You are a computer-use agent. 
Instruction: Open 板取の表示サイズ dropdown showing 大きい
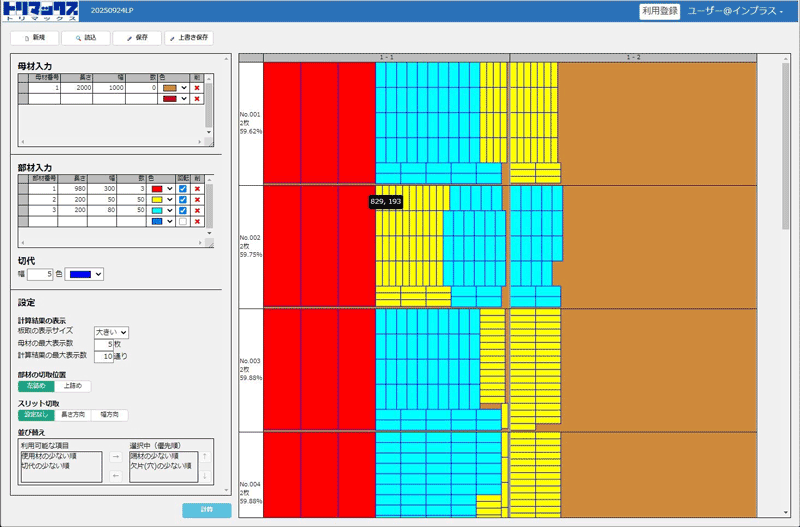coord(111,332)
